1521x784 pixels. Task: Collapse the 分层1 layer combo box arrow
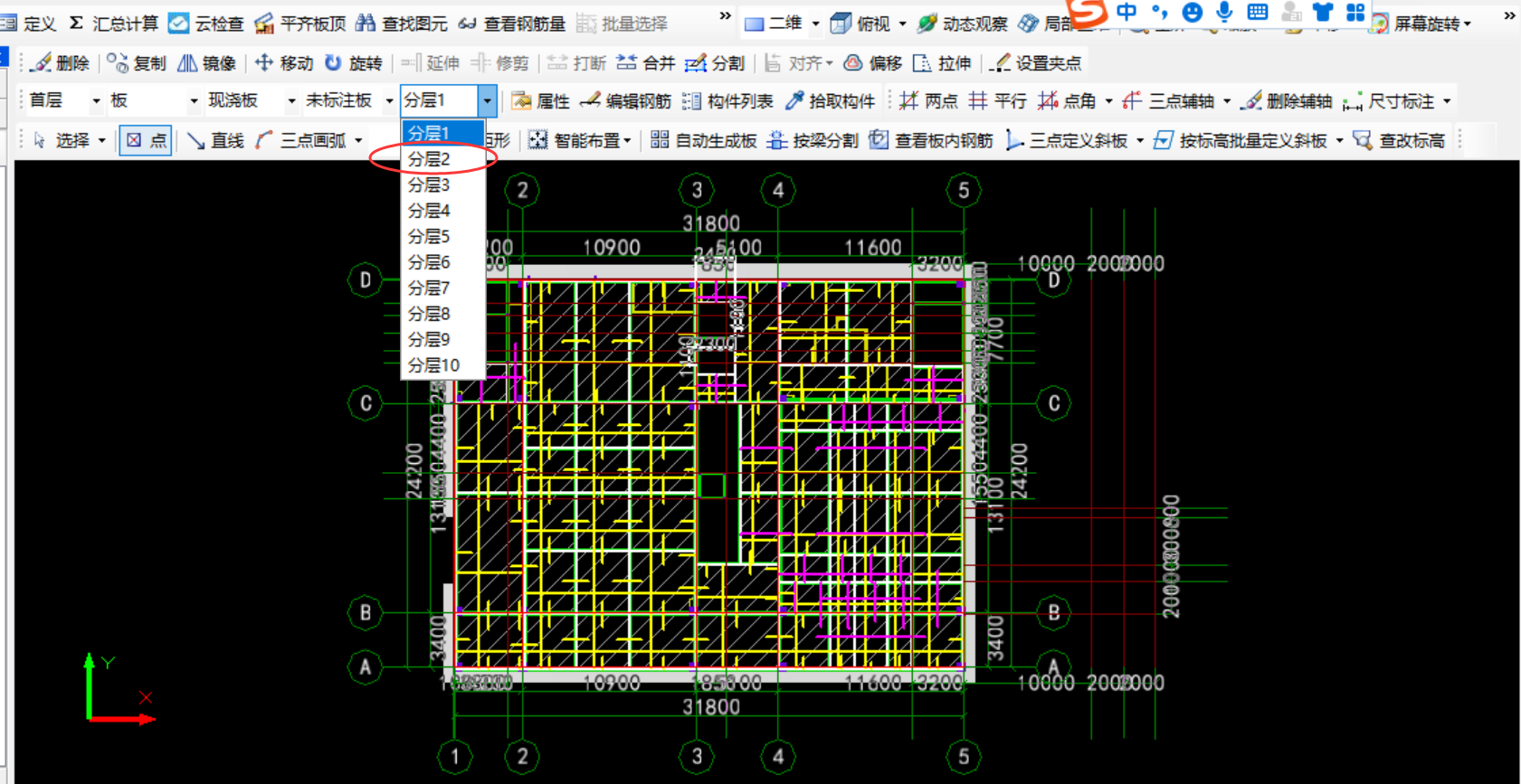487,100
